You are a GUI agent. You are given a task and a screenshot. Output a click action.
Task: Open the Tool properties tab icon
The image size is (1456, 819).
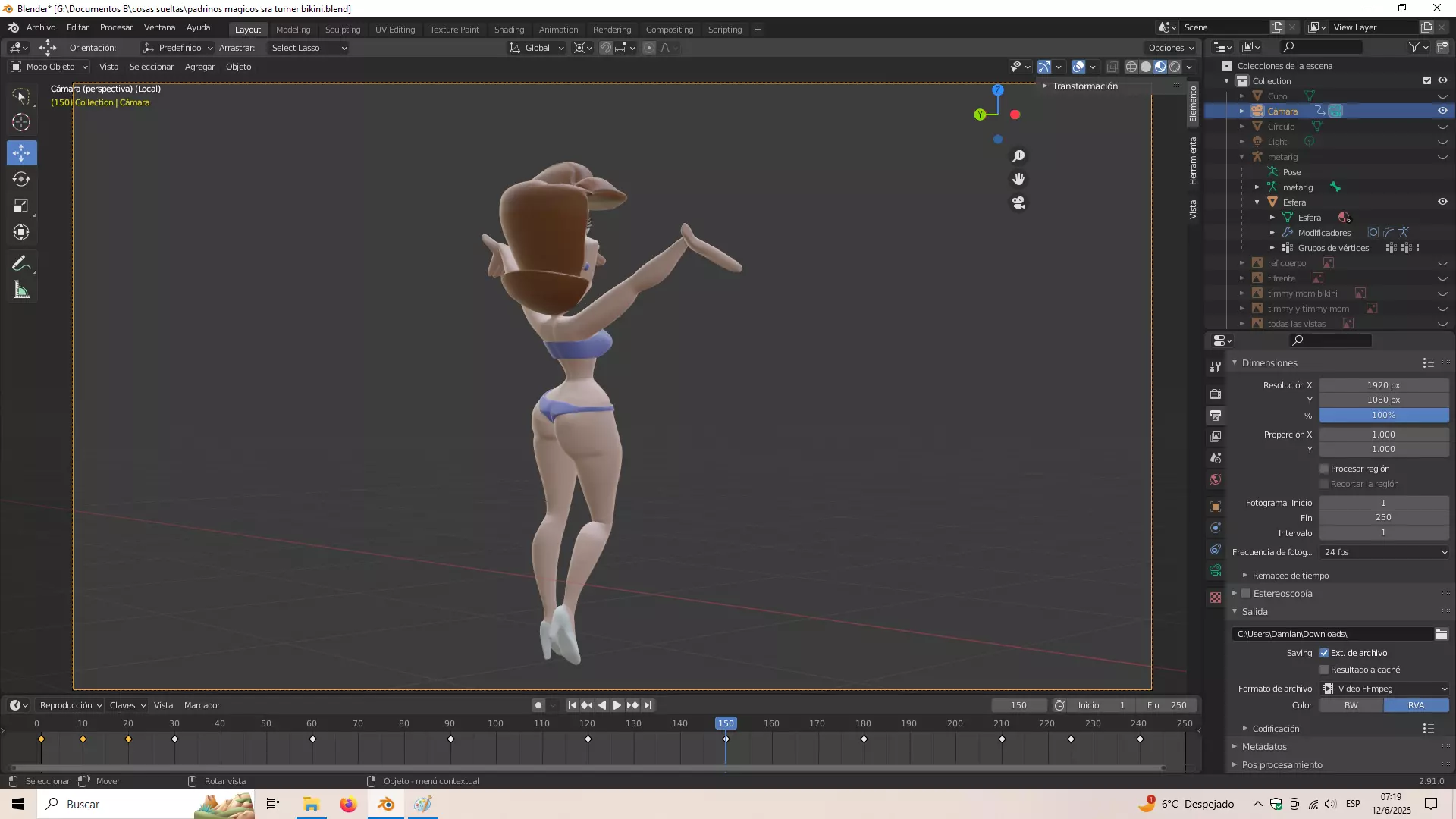[x=1216, y=366]
